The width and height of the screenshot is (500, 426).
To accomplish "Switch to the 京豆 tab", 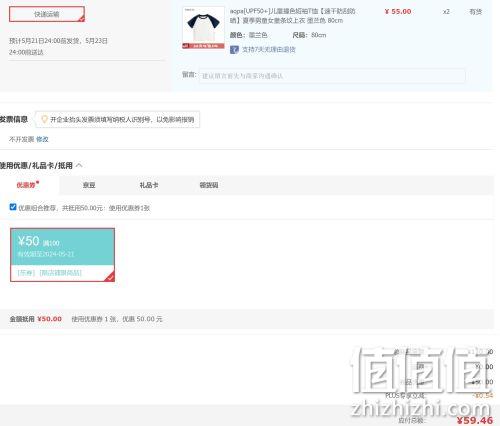I will 89,185.
